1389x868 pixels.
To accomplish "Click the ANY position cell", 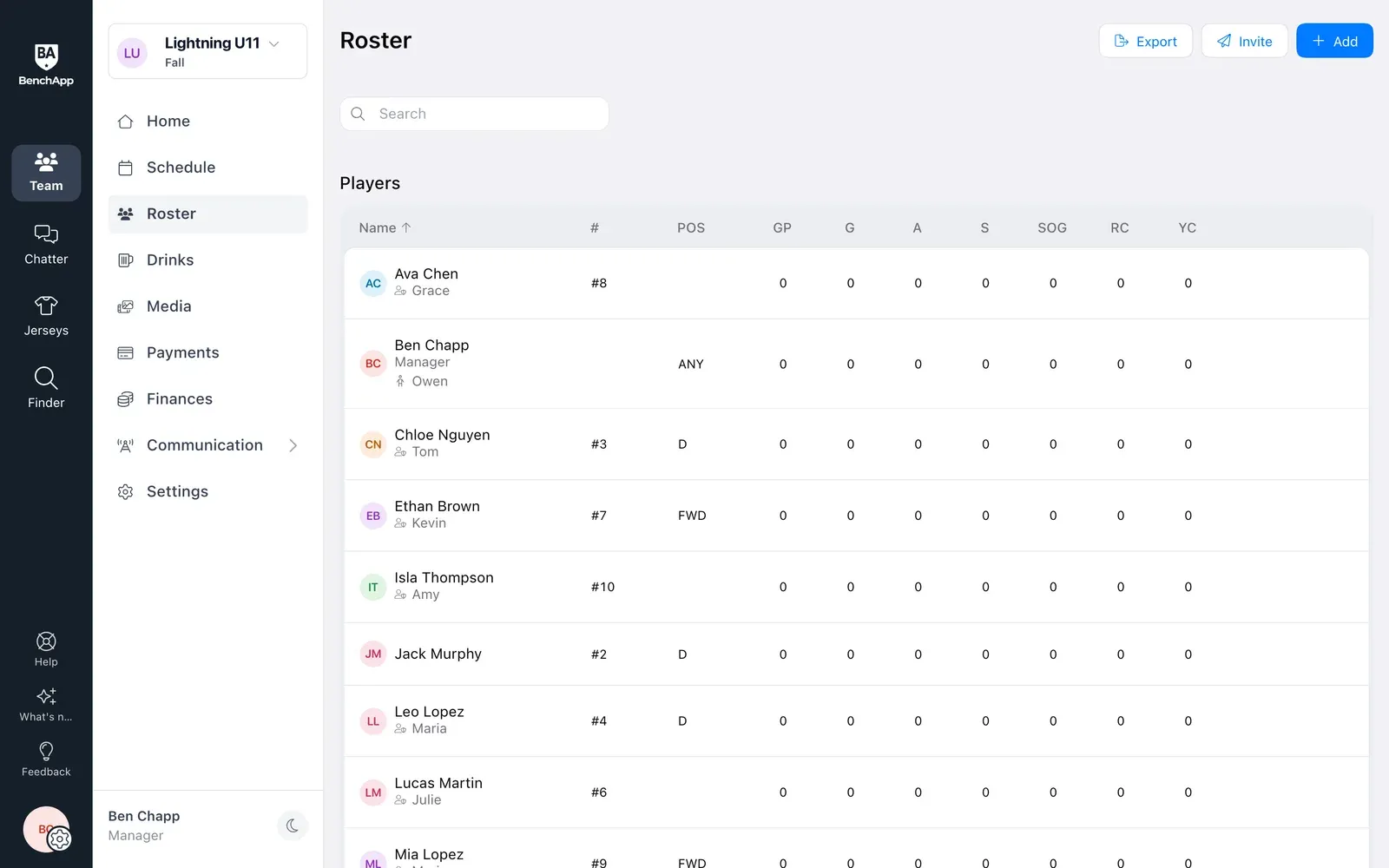I will tap(691, 364).
